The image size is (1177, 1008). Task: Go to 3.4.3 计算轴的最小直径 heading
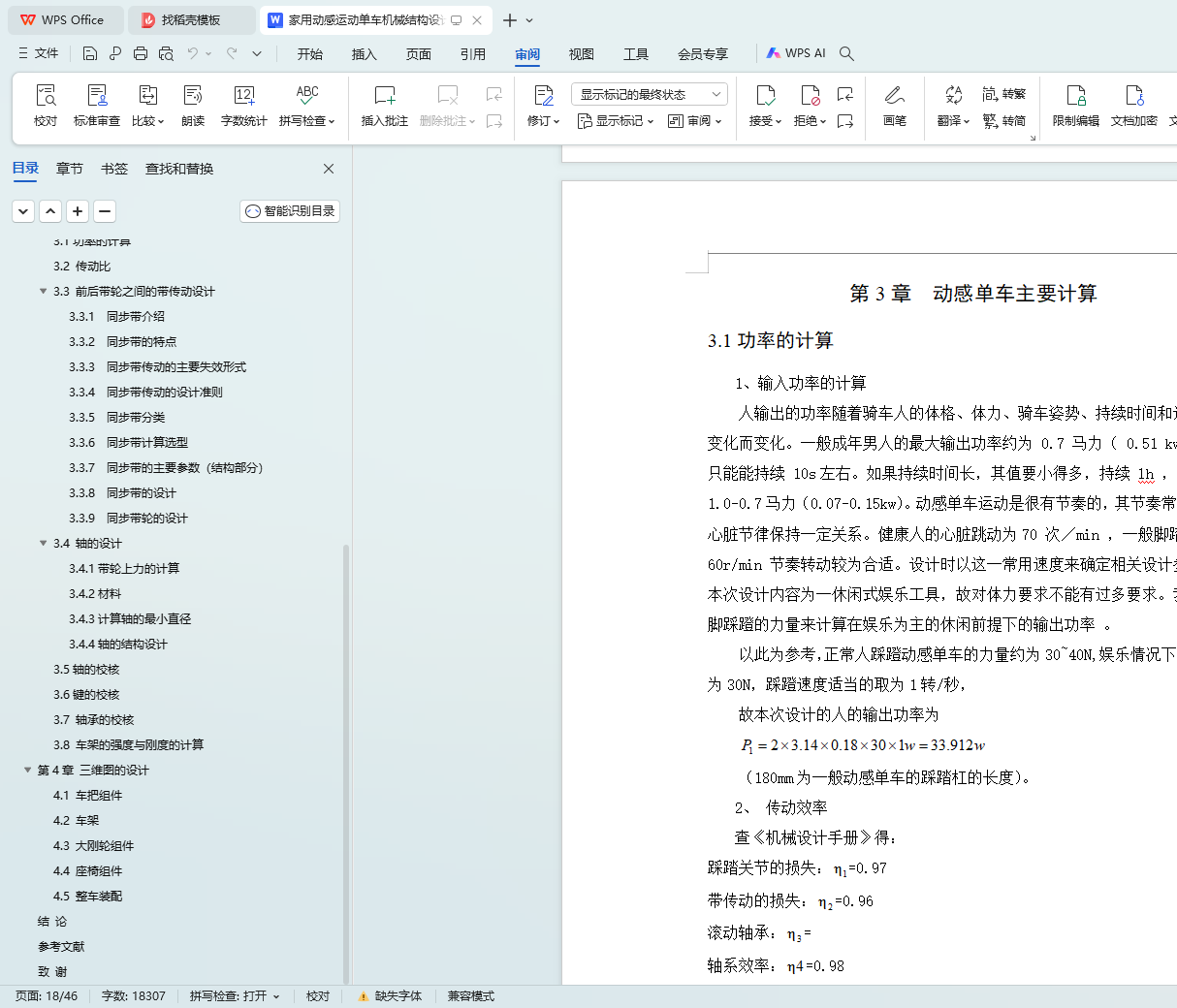coord(130,618)
